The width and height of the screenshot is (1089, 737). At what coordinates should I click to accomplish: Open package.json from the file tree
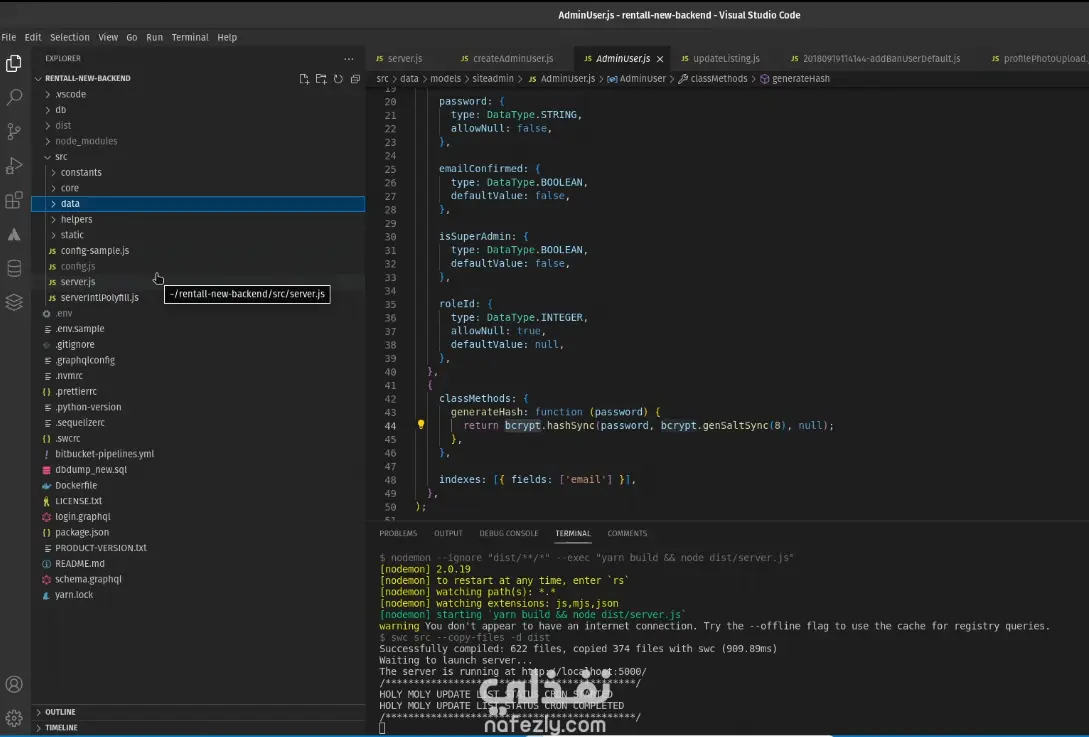[x=82, y=532]
